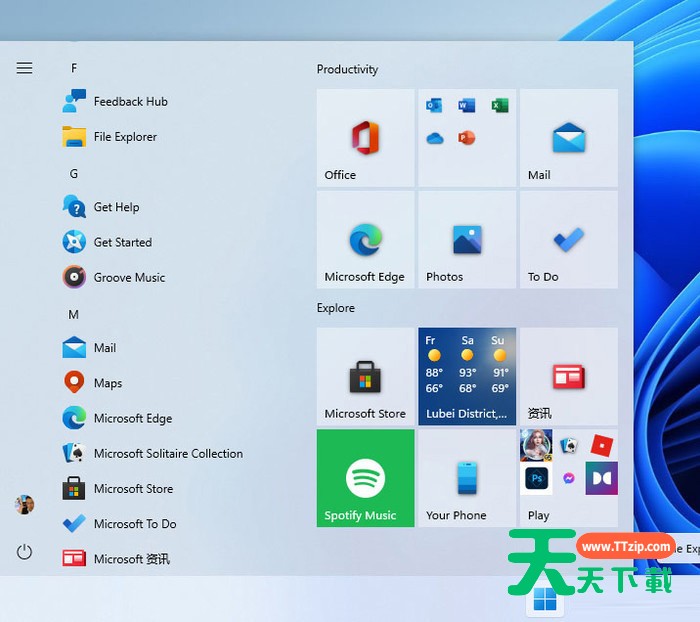This screenshot has height=622, width=700.
Task: Open File Explorer from the app list
Action: coord(110,137)
